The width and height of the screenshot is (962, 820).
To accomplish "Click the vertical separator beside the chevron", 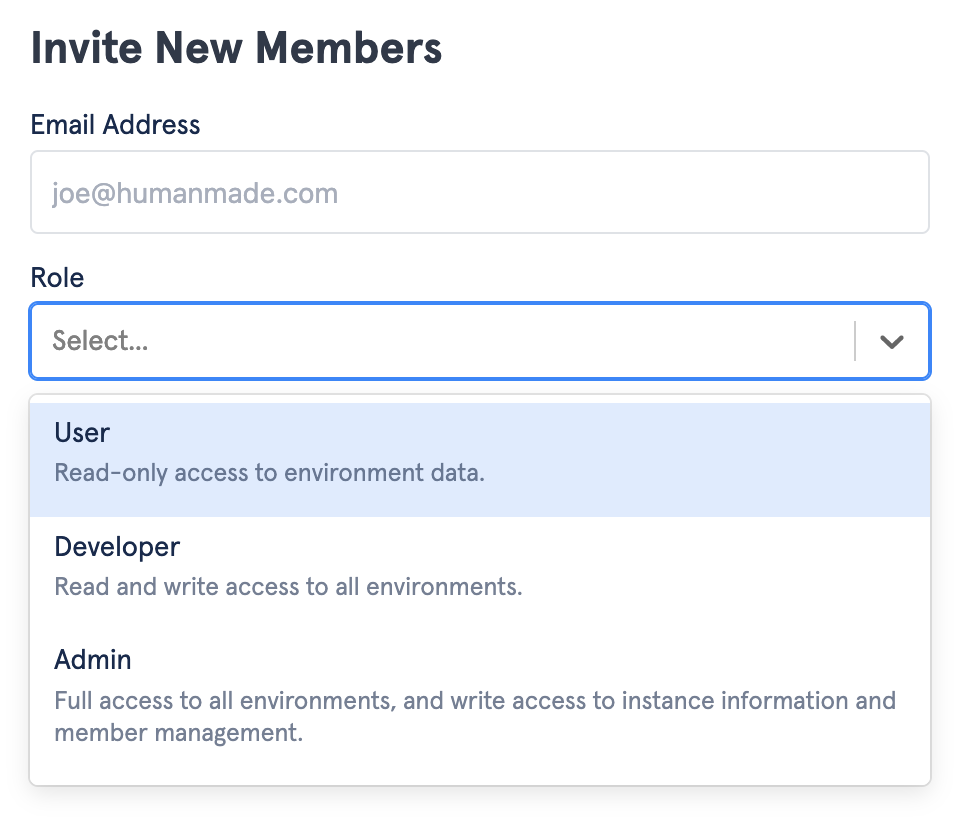I will coord(855,342).
